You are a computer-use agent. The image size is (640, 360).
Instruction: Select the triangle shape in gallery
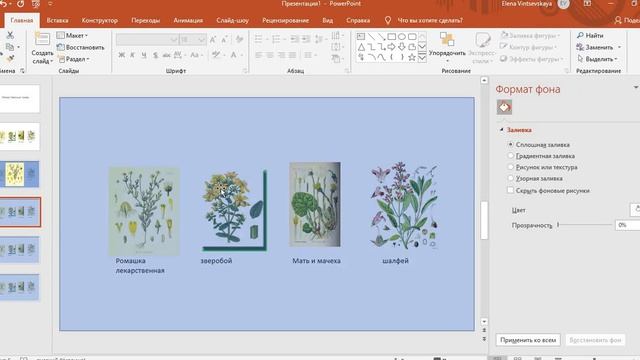[x=361, y=47]
